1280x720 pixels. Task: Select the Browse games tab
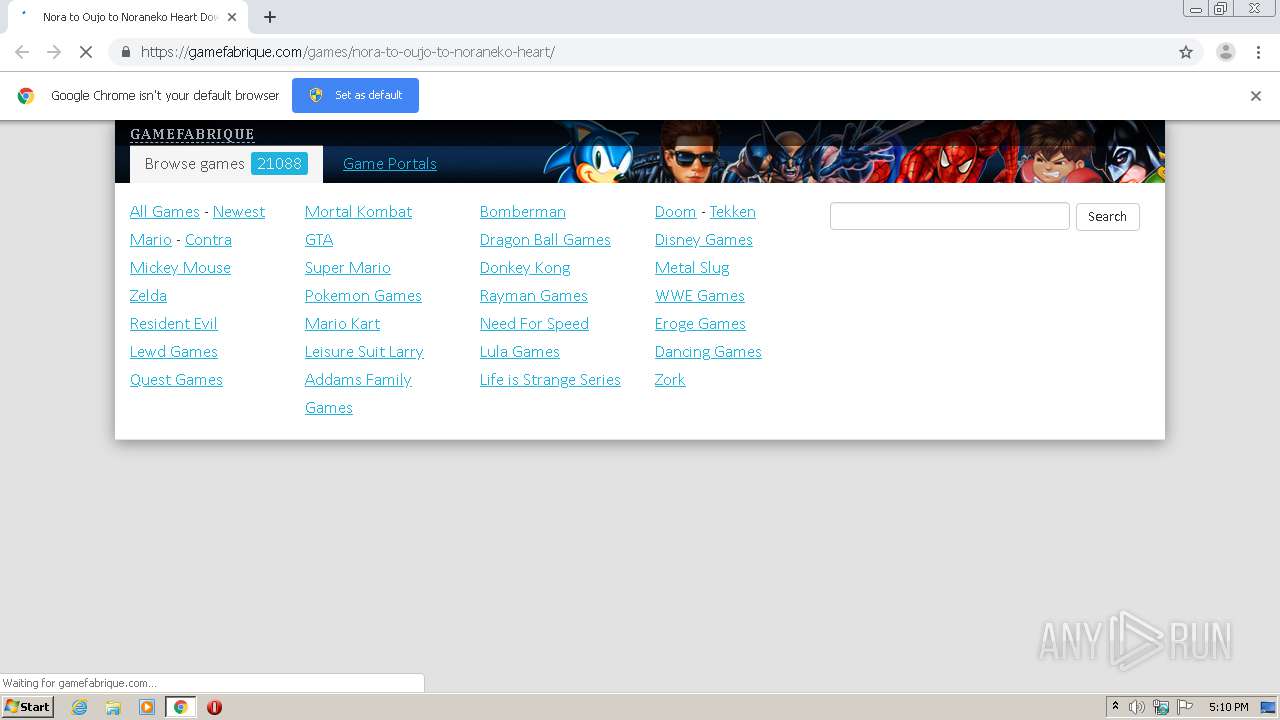click(226, 164)
